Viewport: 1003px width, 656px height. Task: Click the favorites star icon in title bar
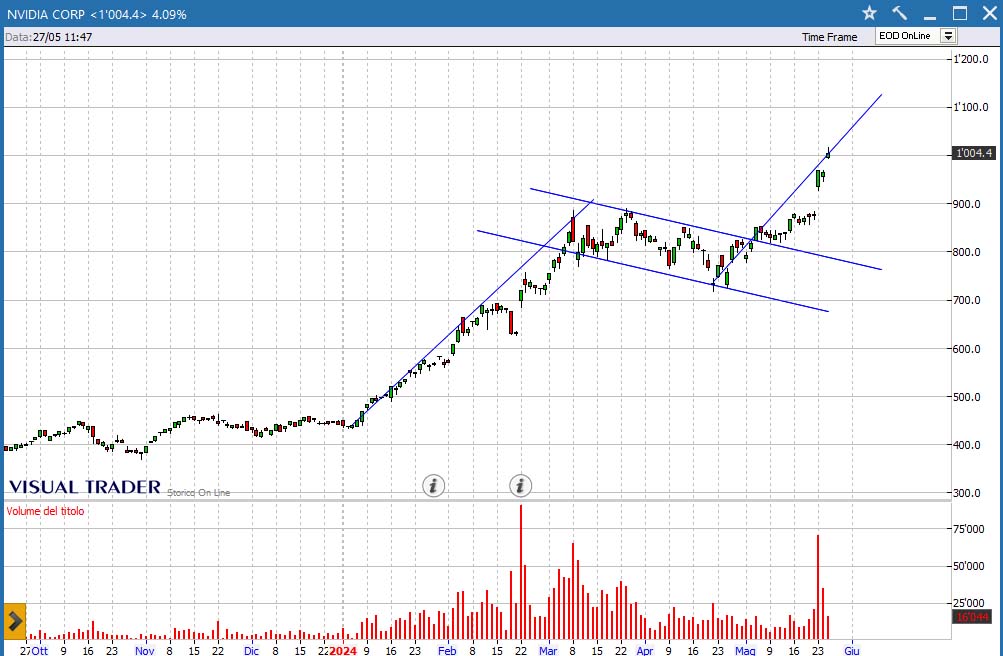click(x=869, y=13)
